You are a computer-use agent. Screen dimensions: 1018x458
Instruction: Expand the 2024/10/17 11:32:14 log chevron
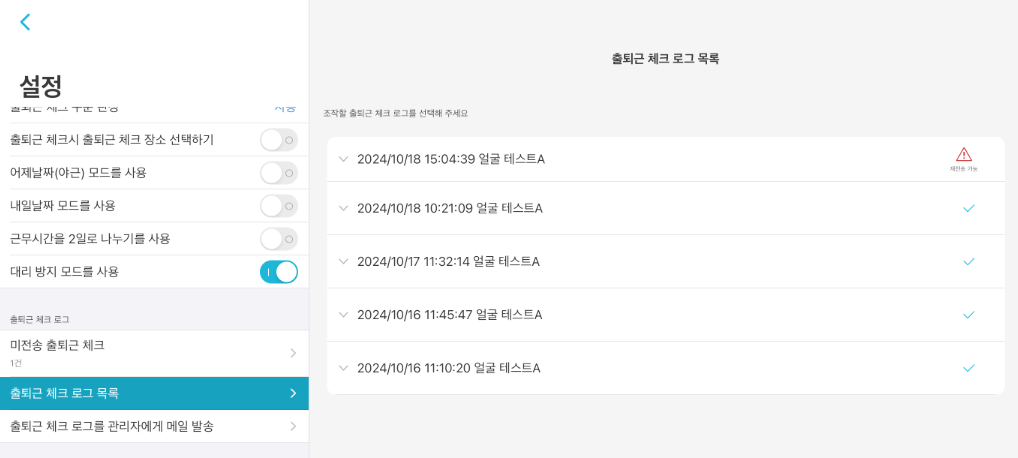click(343, 261)
